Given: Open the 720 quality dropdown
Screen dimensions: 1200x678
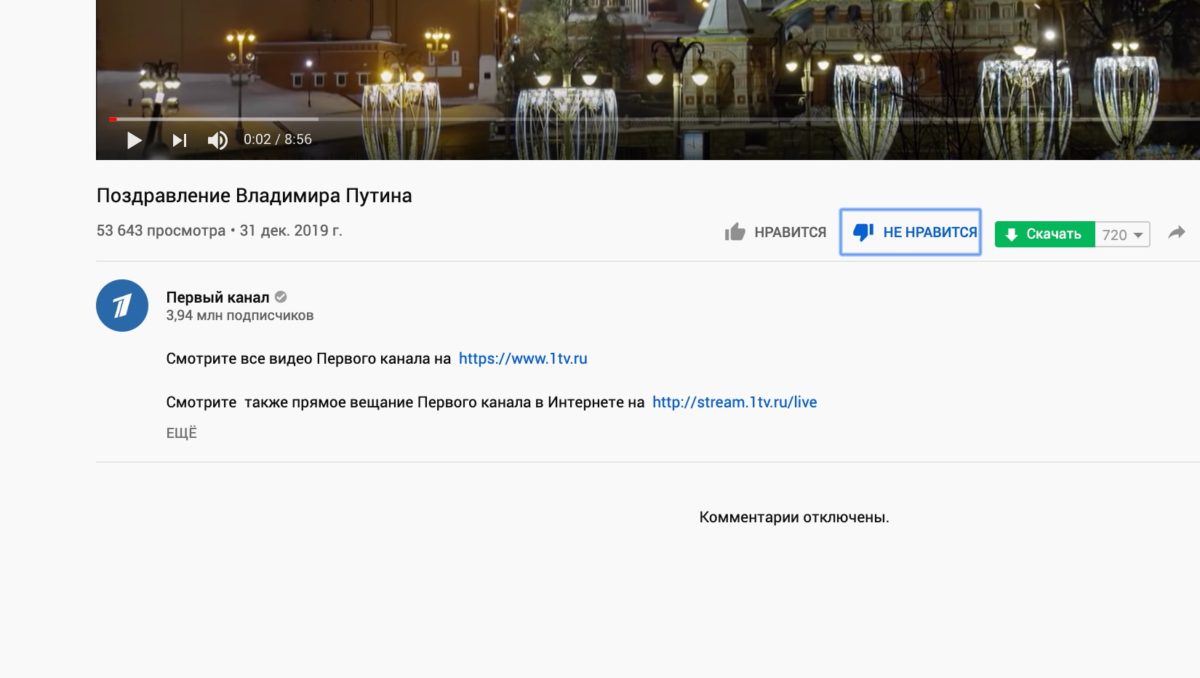Looking at the screenshot, I should point(1123,235).
